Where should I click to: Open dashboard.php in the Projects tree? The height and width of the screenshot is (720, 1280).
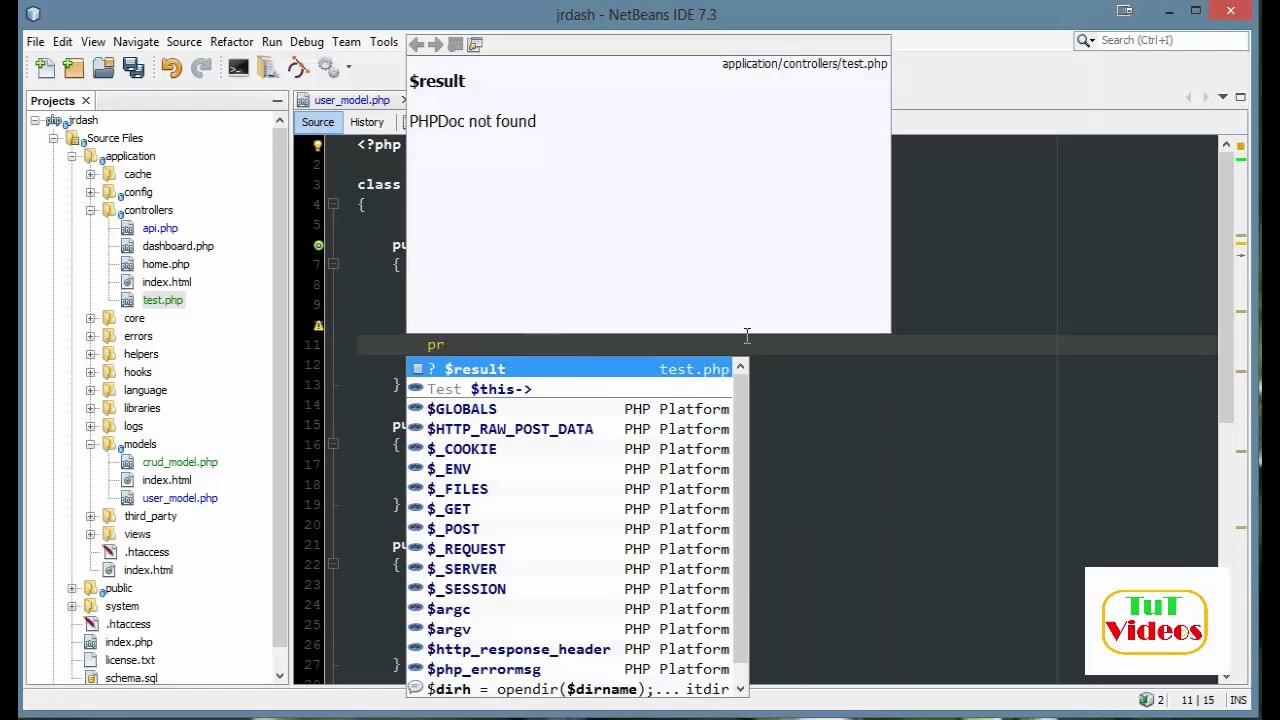[x=178, y=246]
